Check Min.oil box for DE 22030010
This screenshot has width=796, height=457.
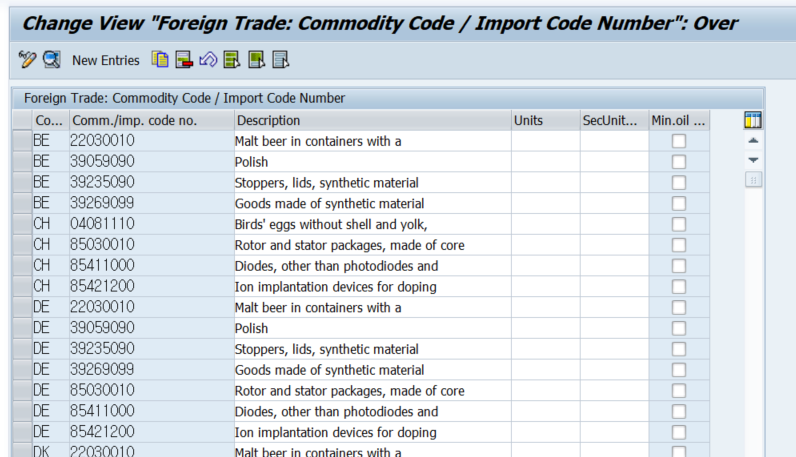pos(679,308)
